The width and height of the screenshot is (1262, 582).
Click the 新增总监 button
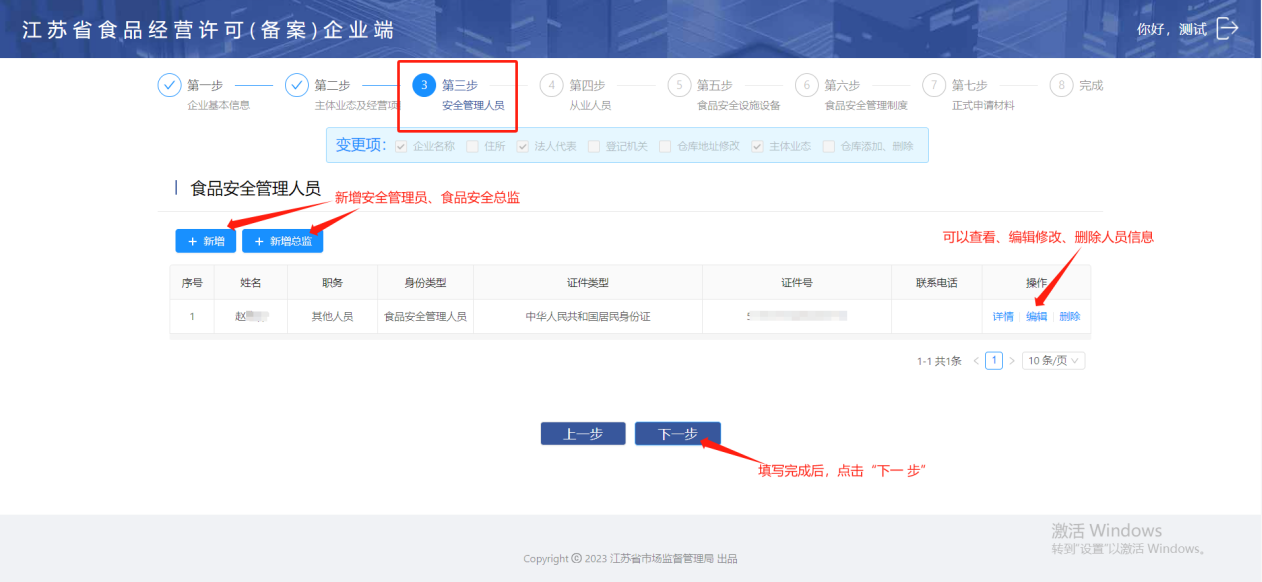click(283, 241)
